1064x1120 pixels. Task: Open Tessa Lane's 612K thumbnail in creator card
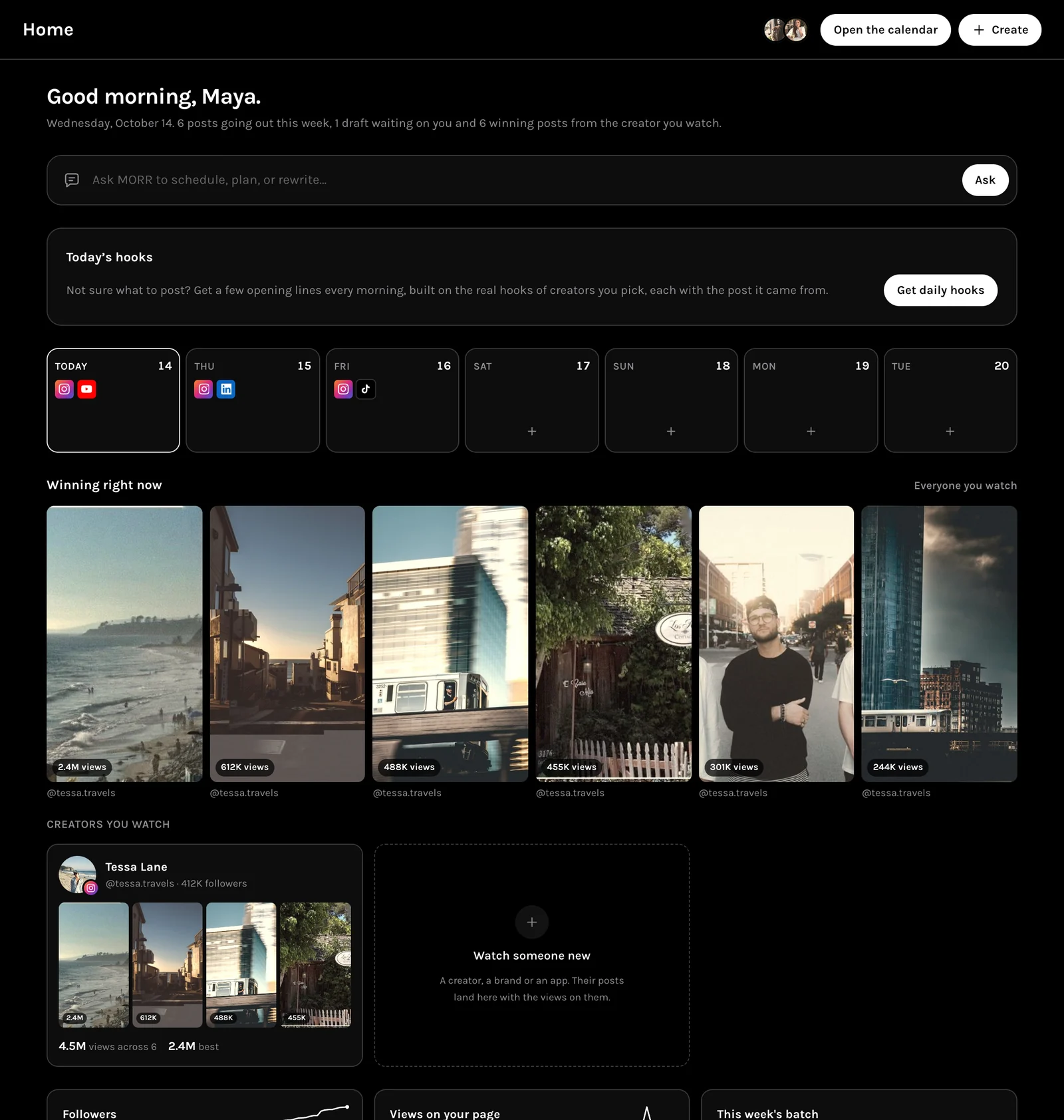tap(168, 965)
